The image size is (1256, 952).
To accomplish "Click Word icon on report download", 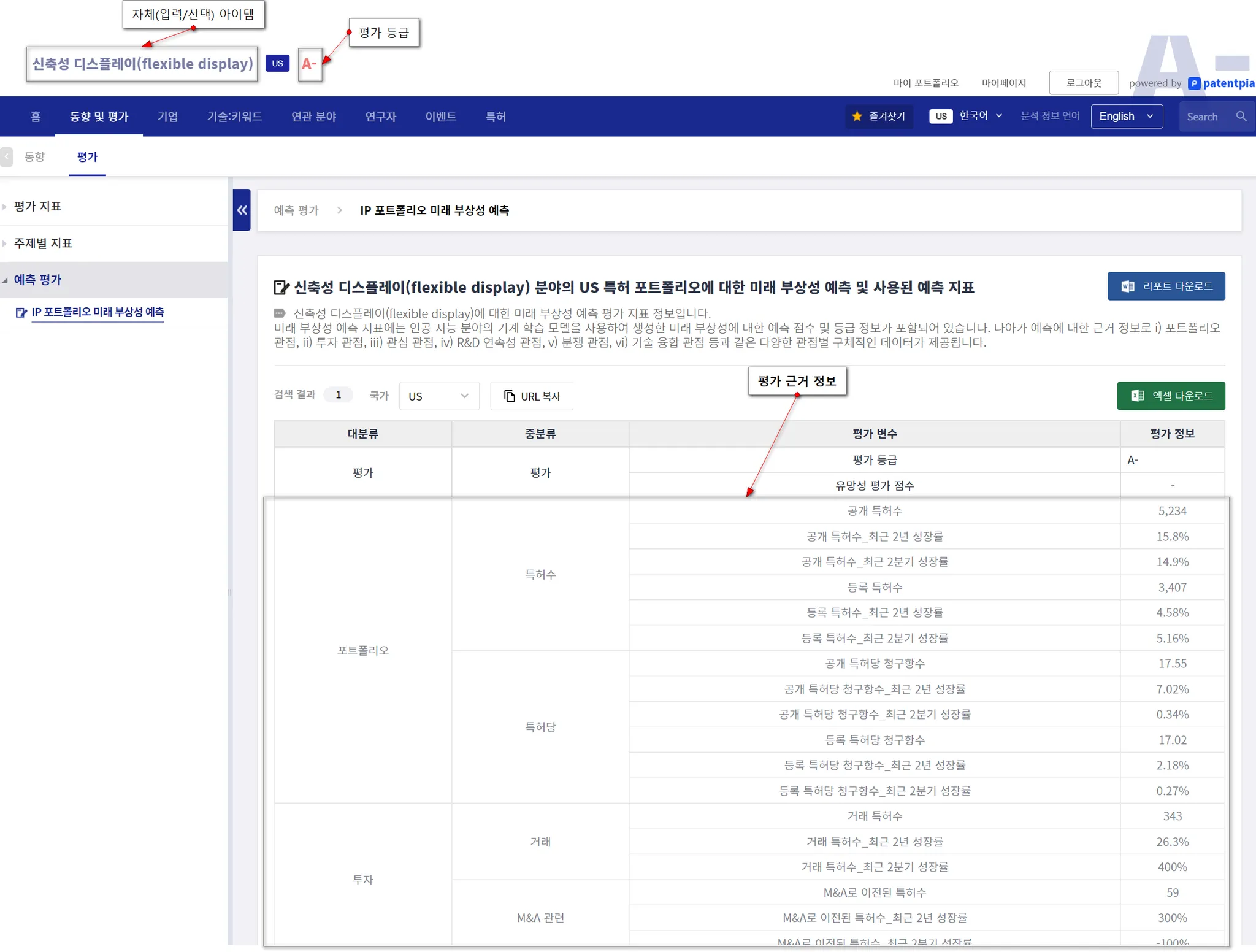I will pyautogui.click(x=1127, y=286).
